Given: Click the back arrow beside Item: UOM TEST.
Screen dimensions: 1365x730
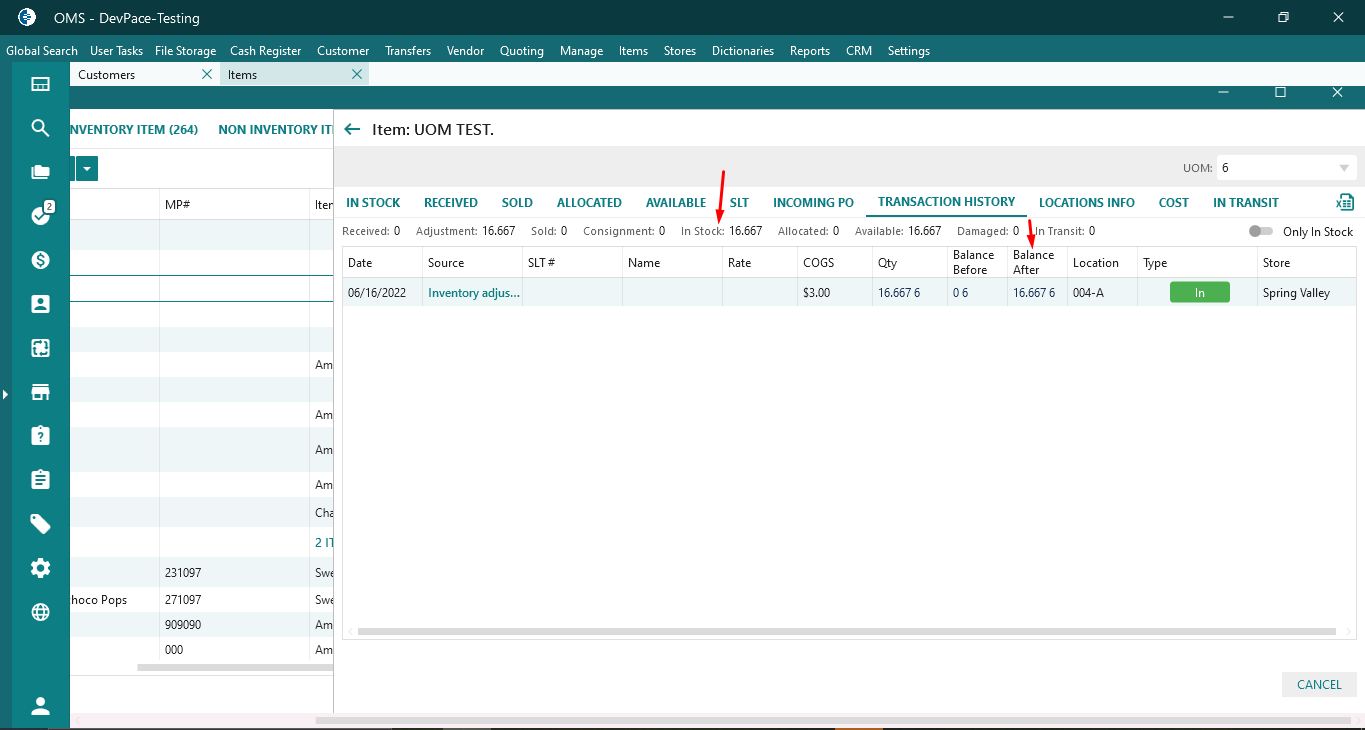Looking at the screenshot, I should (351, 129).
